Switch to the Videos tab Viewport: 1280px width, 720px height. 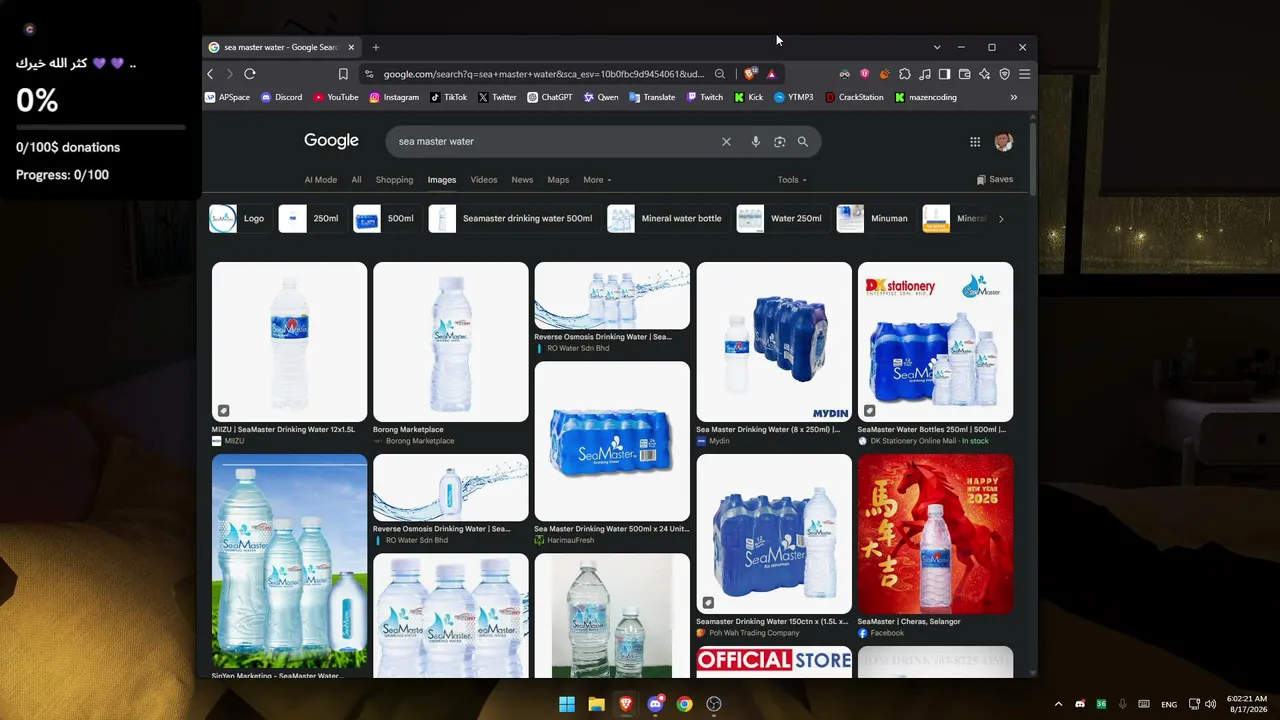[x=484, y=180]
